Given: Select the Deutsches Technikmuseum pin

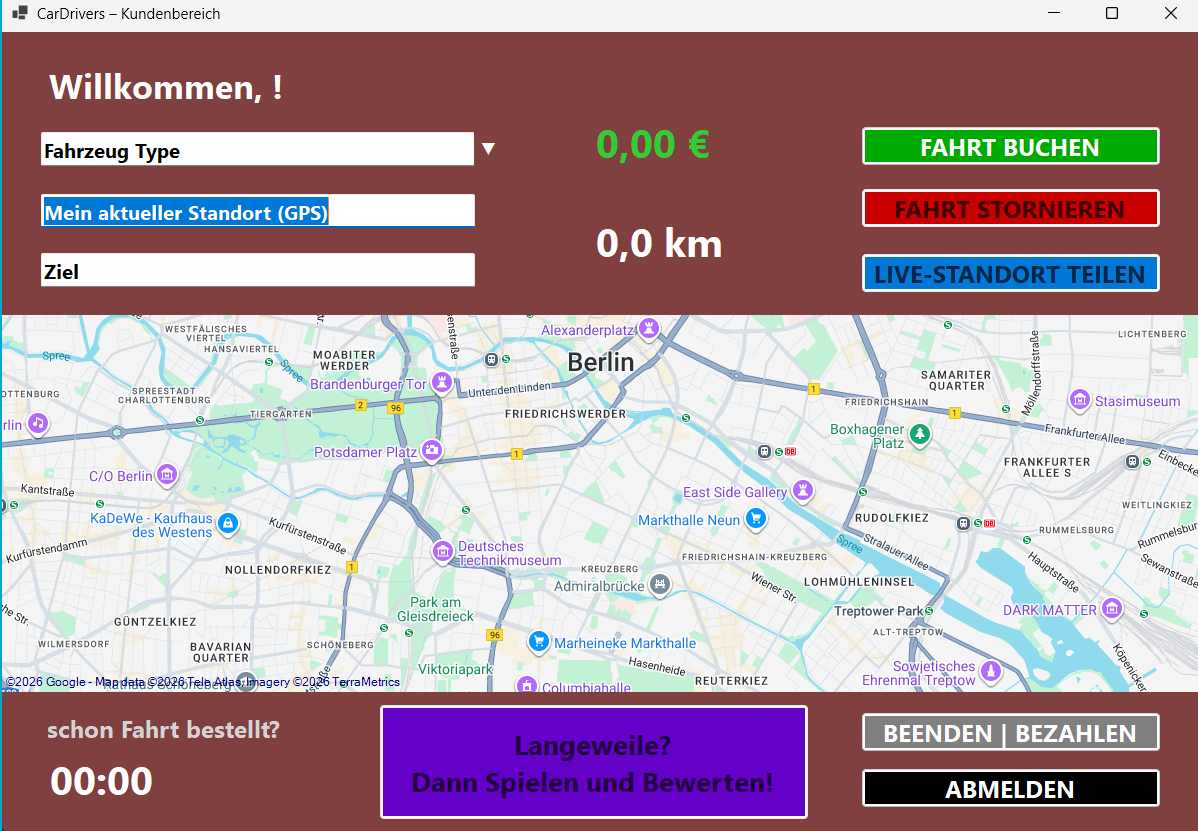Looking at the screenshot, I should [442, 551].
